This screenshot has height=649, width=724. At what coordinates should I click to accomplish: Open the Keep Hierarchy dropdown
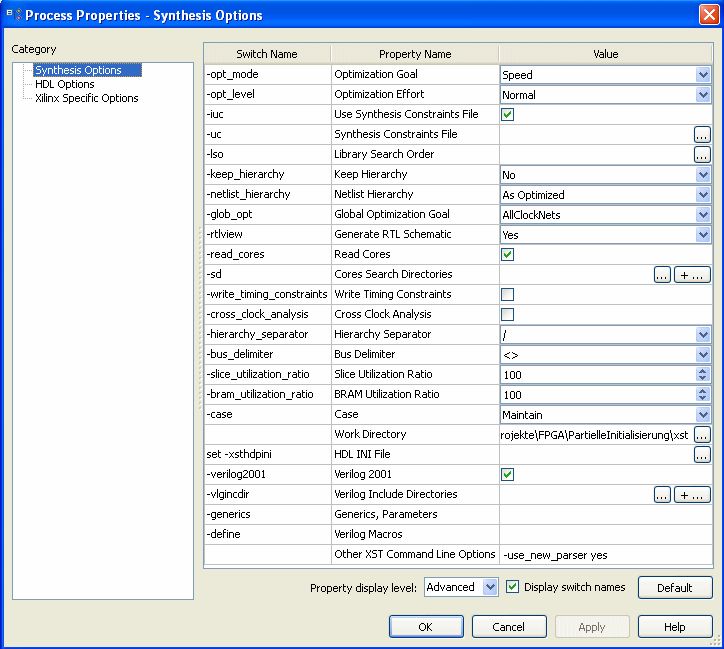coord(703,174)
